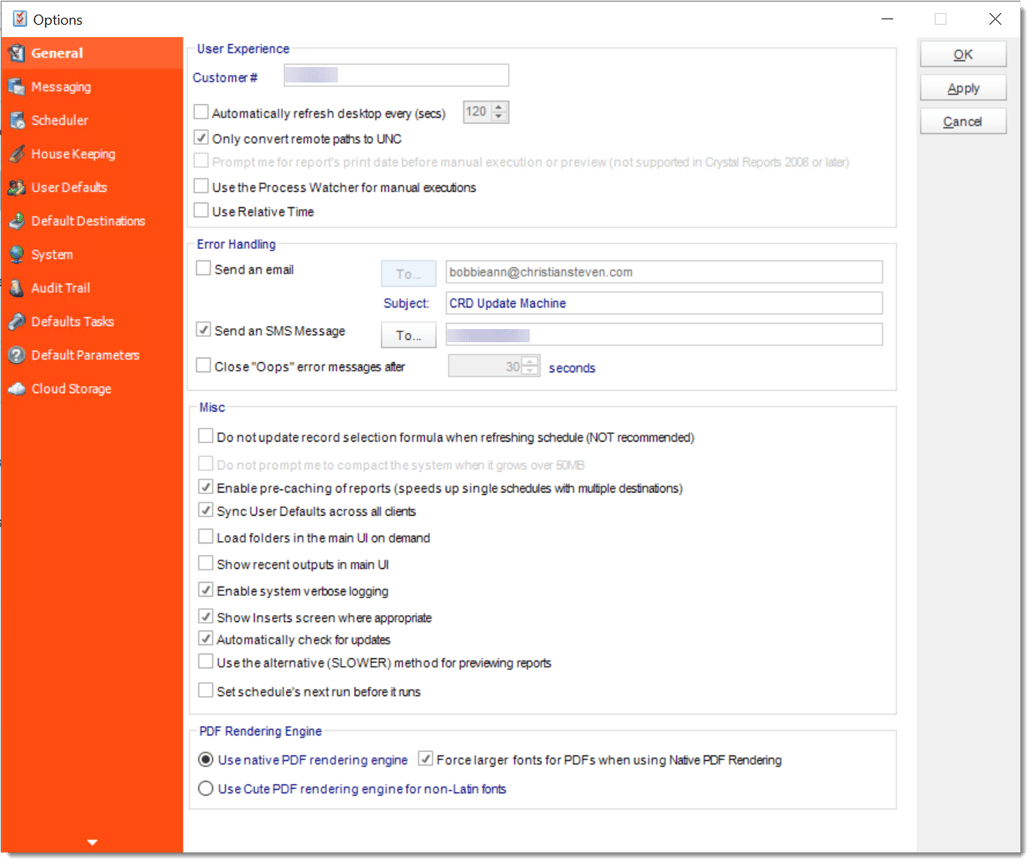Screen dimensions: 1032x864
Task: Expand more sidebar items with down arrow
Action: (x=92, y=843)
